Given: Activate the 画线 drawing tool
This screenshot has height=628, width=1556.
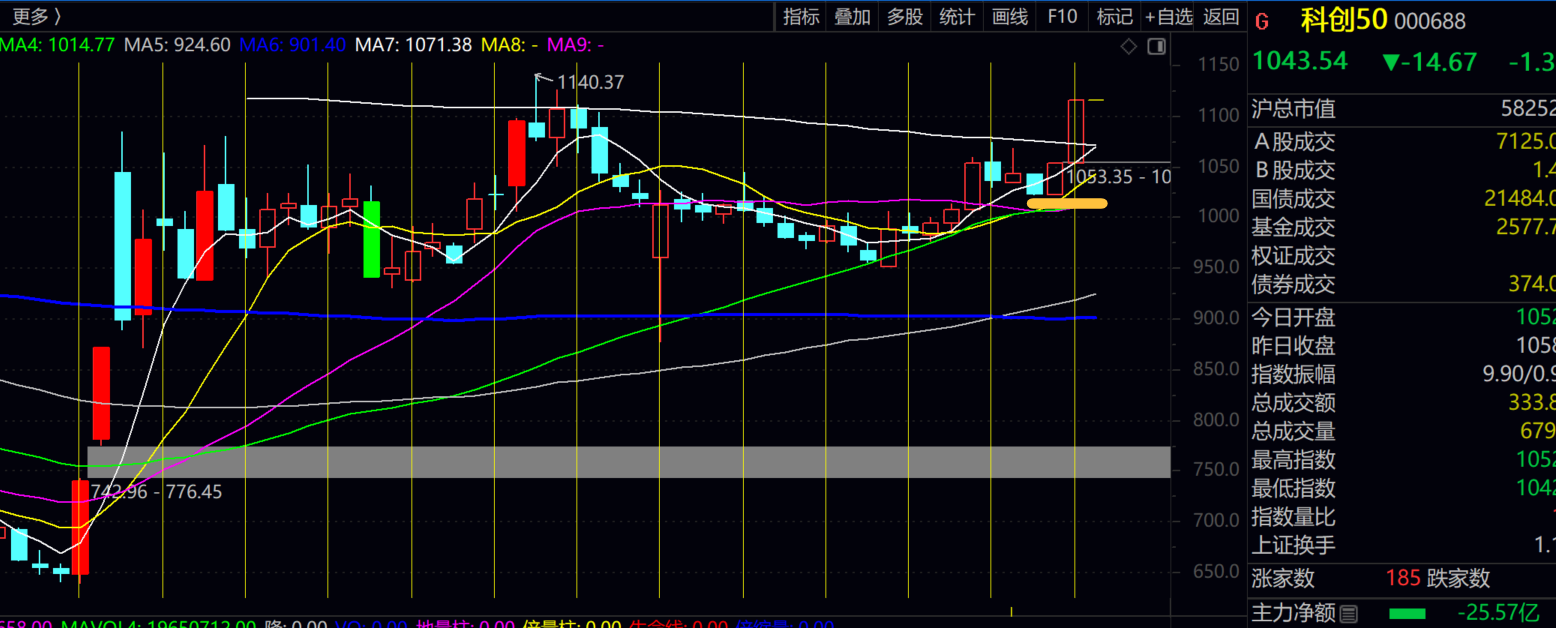Looking at the screenshot, I should pyautogui.click(x=1010, y=16).
